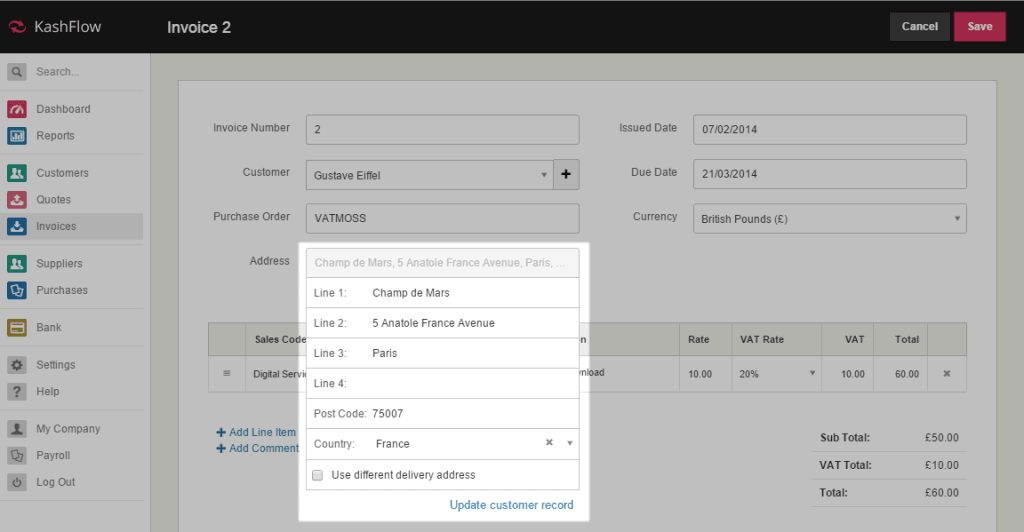The height and width of the screenshot is (532, 1024).
Task: Add new customer with plus button
Action: click(x=565, y=174)
